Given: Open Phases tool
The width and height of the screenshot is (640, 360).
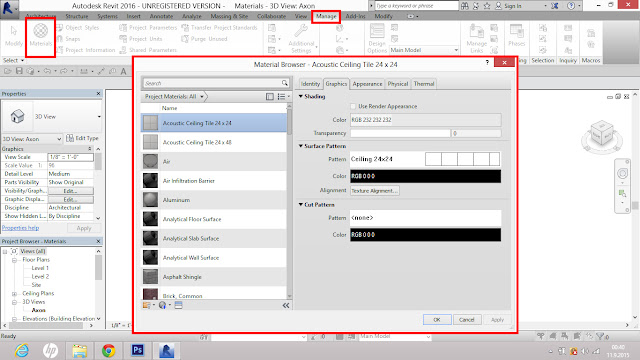Looking at the screenshot, I should pyautogui.click(x=516, y=35).
